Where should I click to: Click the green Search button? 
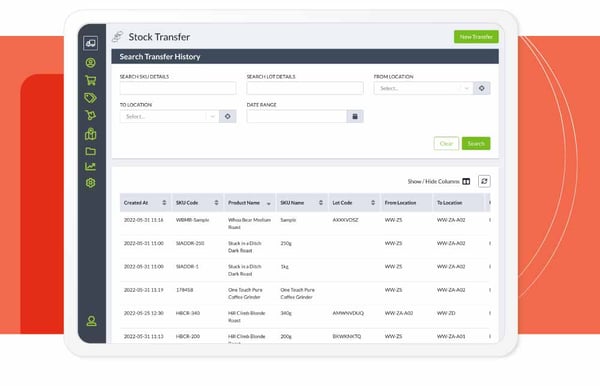tap(476, 143)
